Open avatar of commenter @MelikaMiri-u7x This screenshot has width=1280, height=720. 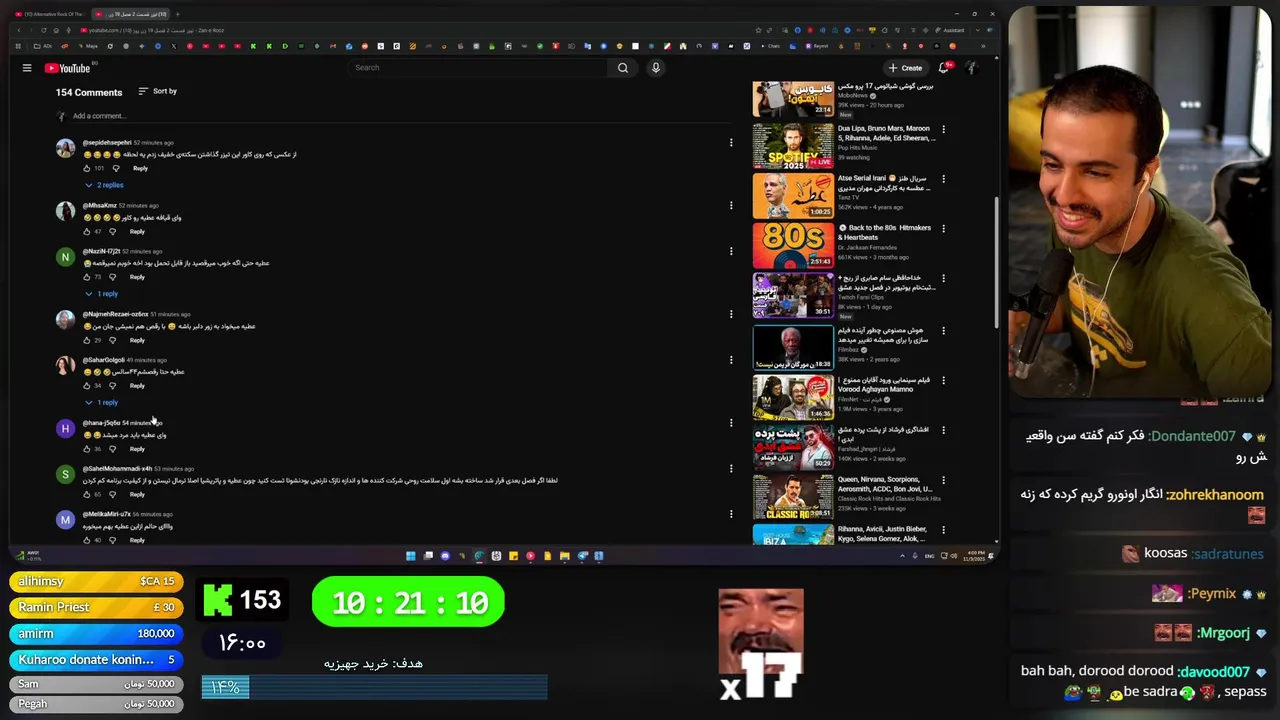[x=65, y=520]
